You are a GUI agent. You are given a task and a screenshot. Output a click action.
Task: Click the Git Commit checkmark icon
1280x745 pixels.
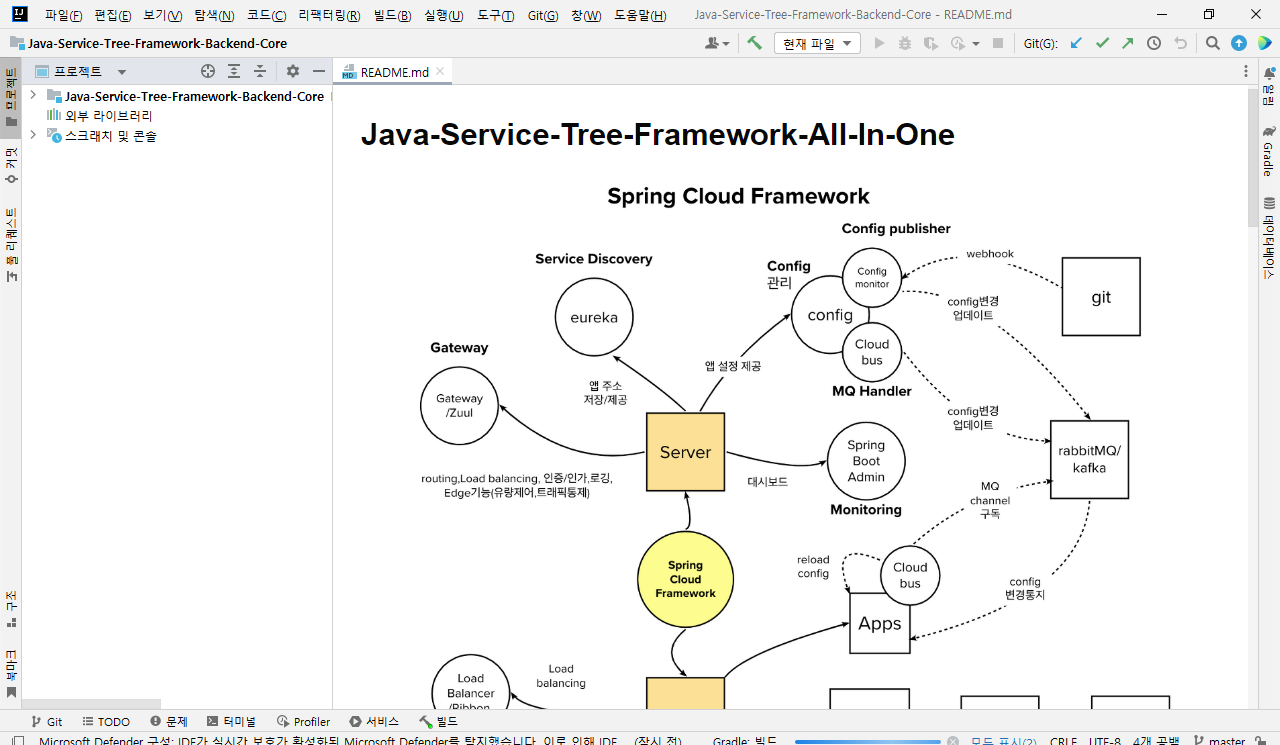pyautogui.click(x=1102, y=43)
